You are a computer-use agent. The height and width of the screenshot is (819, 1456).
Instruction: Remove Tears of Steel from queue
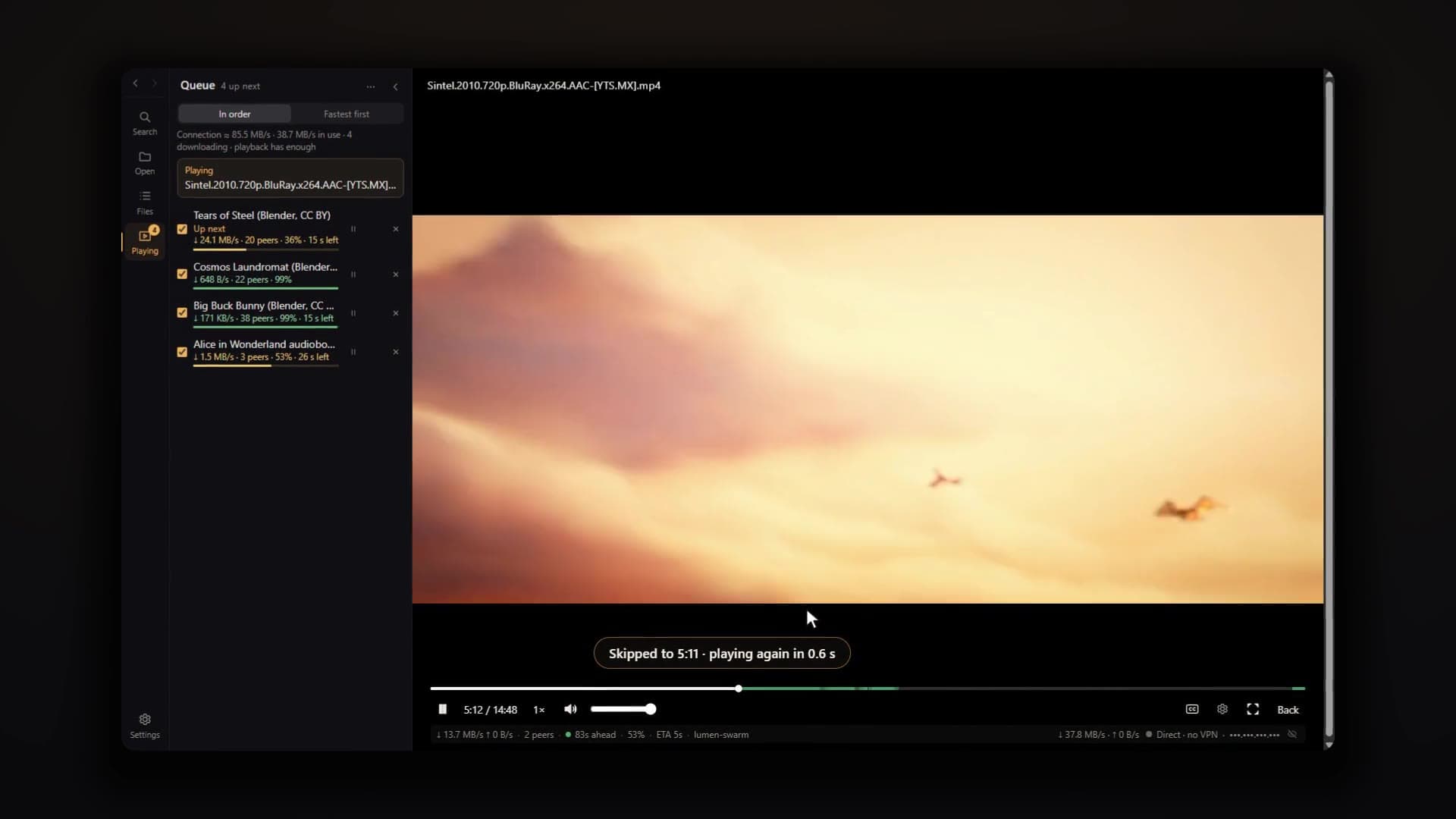396,229
